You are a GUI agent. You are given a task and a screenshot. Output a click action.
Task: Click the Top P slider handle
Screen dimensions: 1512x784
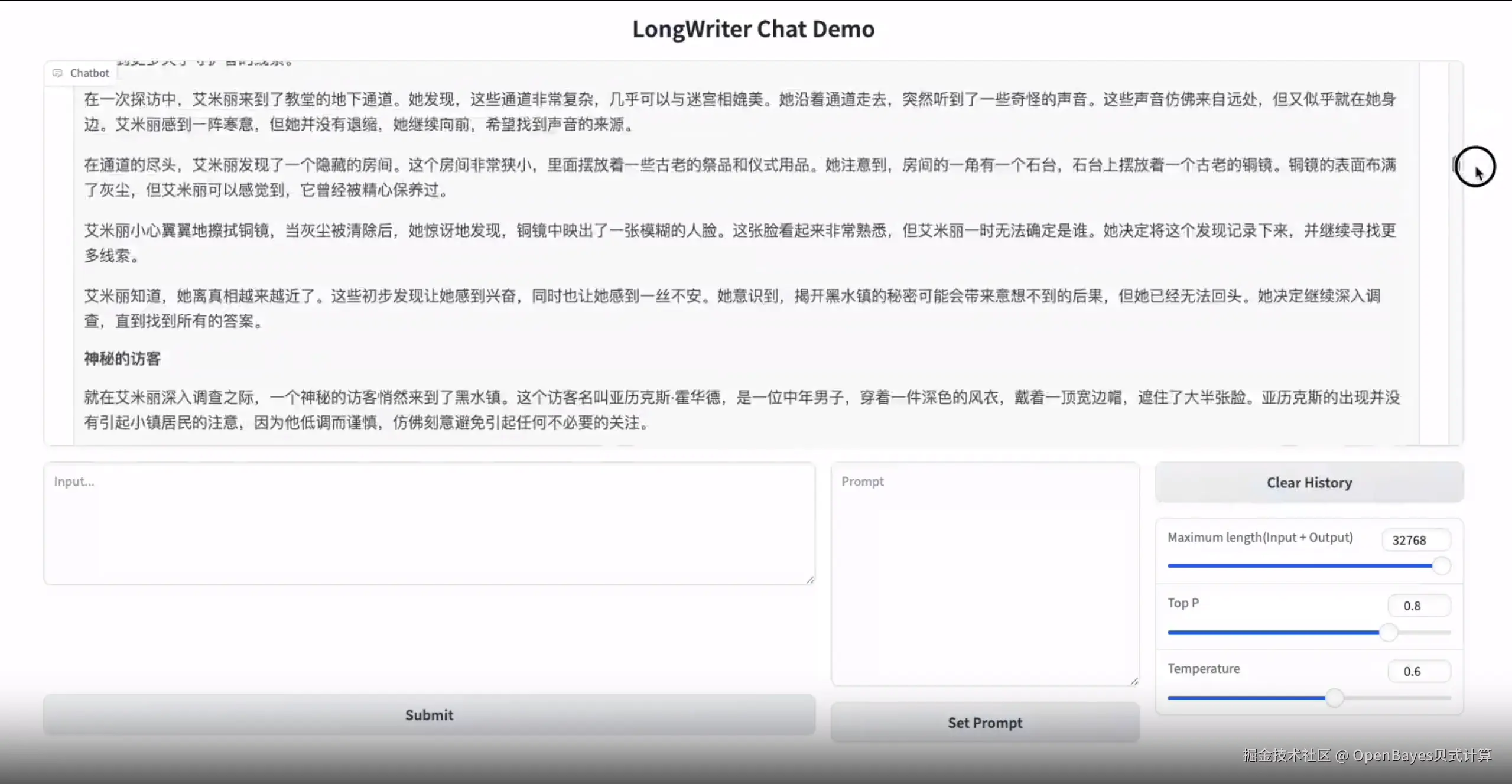pyautogui.click(x=1388, y=632)
